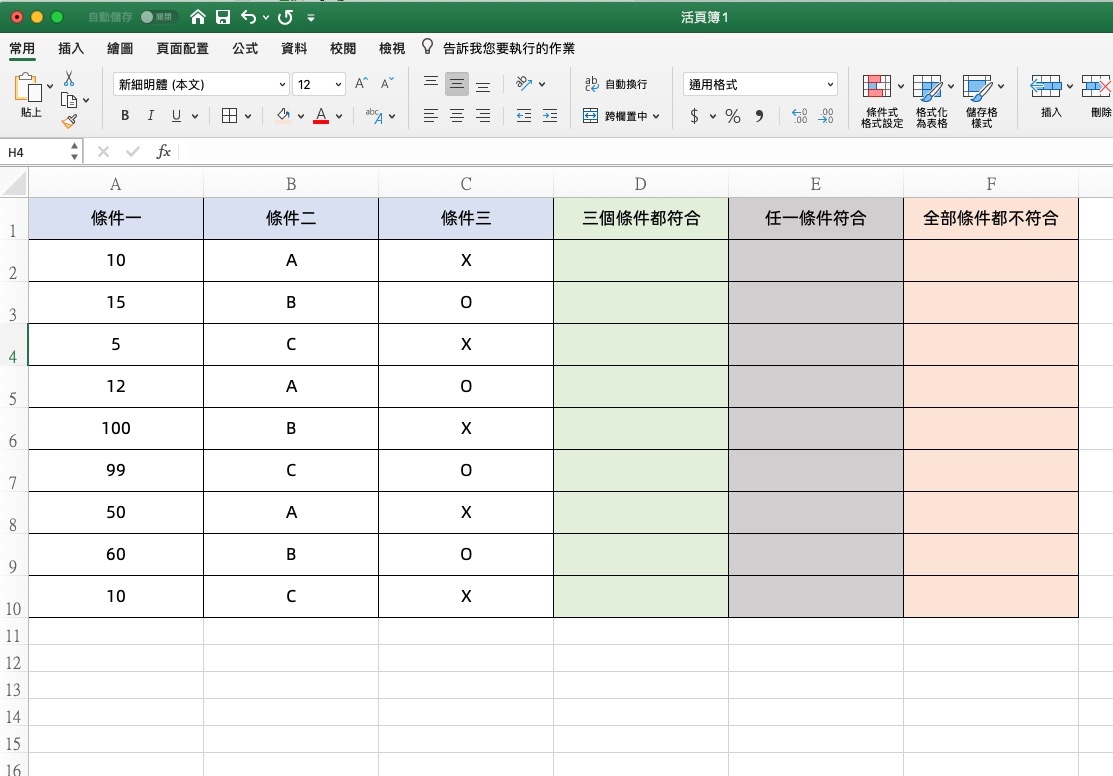1113x776 pixels.
Task: Toggle Bold formatting
Action: 125,116
